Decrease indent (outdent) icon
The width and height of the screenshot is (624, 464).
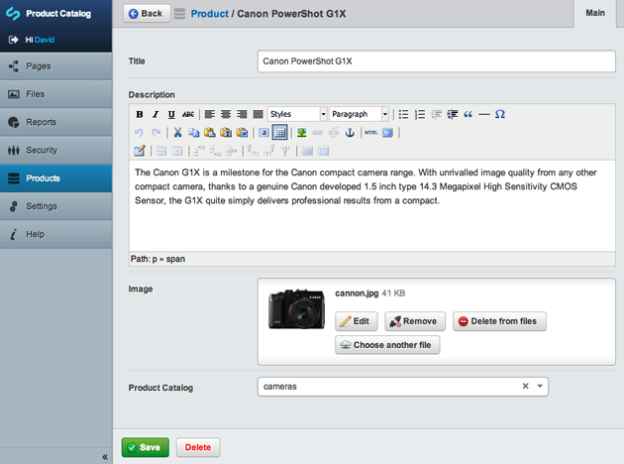436,114
